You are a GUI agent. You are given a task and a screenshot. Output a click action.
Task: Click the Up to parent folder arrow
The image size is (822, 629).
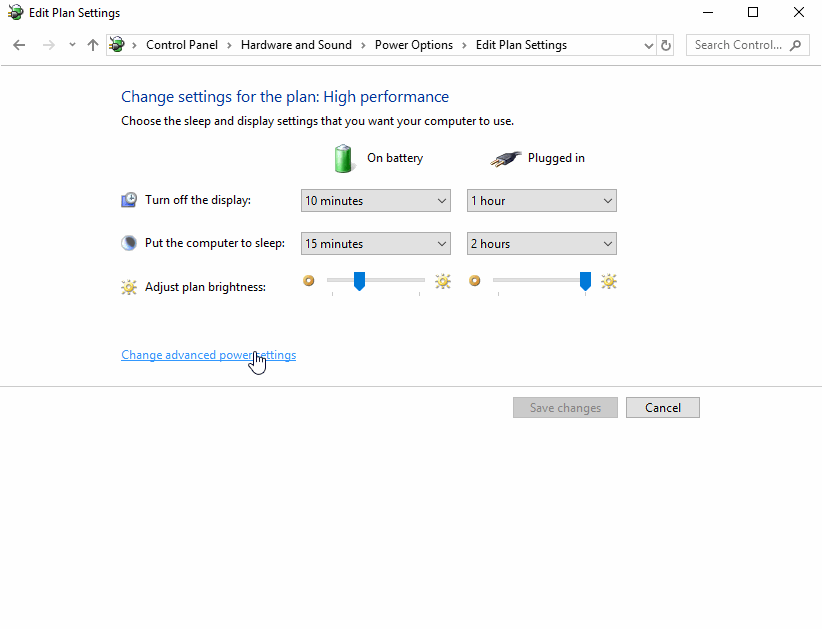pyautogui.click(x=93, y=45)
